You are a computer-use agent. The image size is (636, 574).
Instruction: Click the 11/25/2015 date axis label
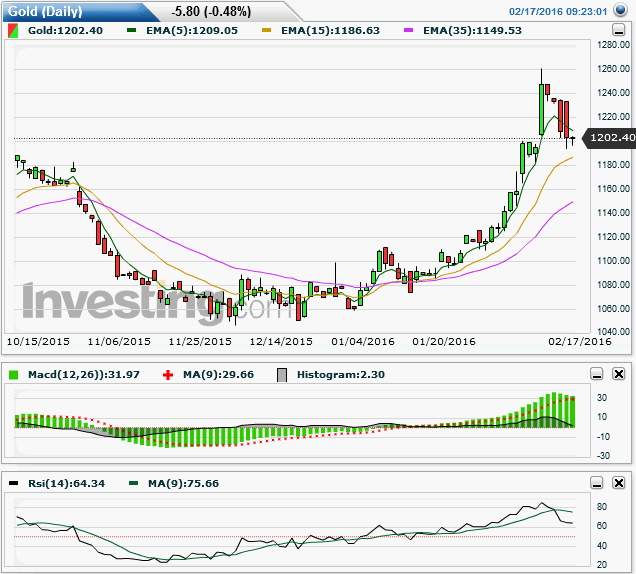click(200, 342)
